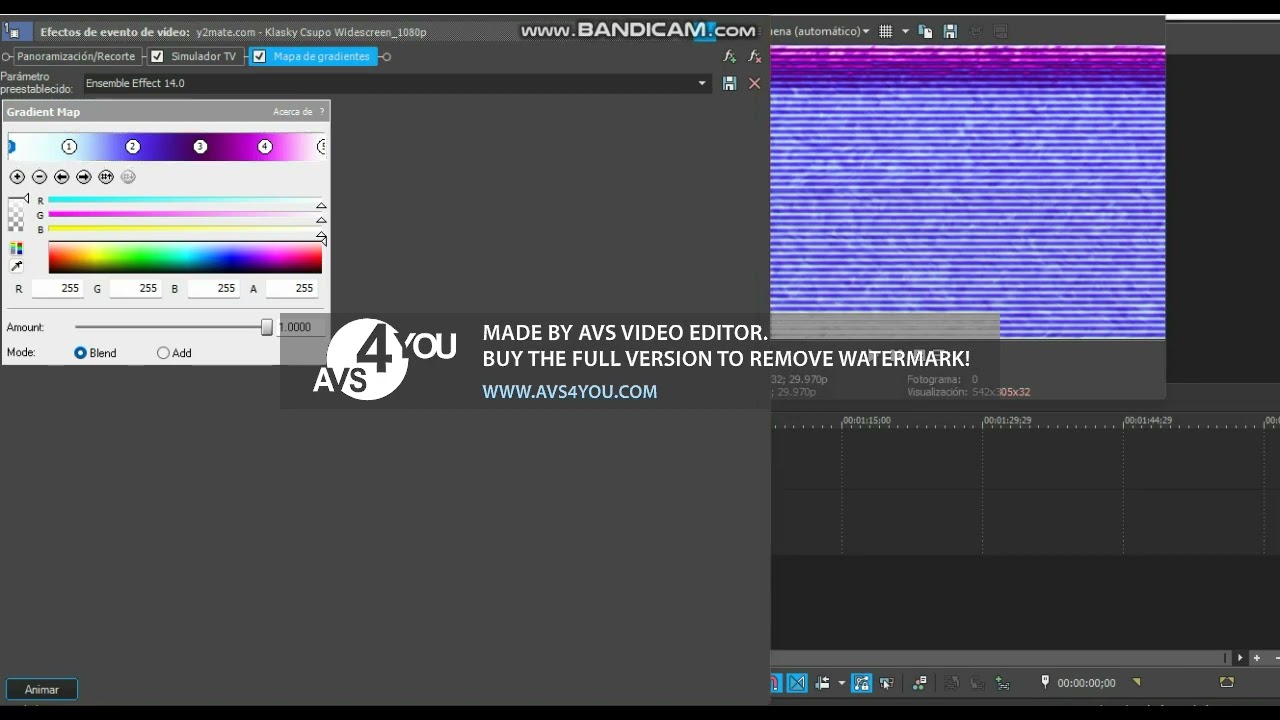The width and height of the screenshot is (1280, 720).
Task: Toggle the preview overlay grid icon
Action: [885, 32]
